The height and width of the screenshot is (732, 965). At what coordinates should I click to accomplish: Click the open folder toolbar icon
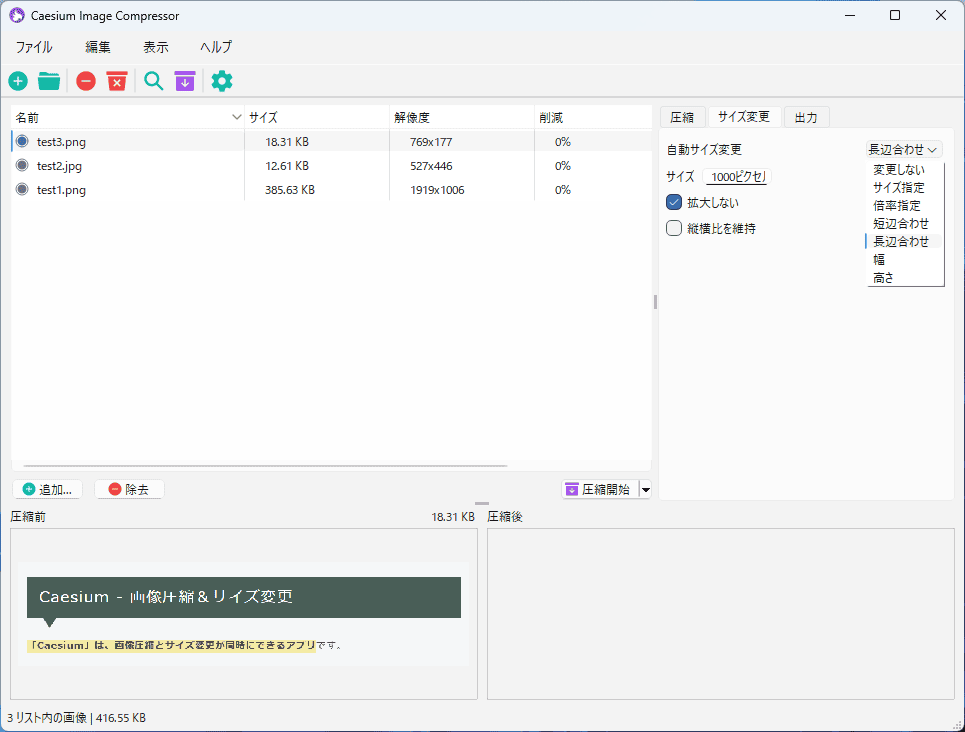click(x=49, y=81)
